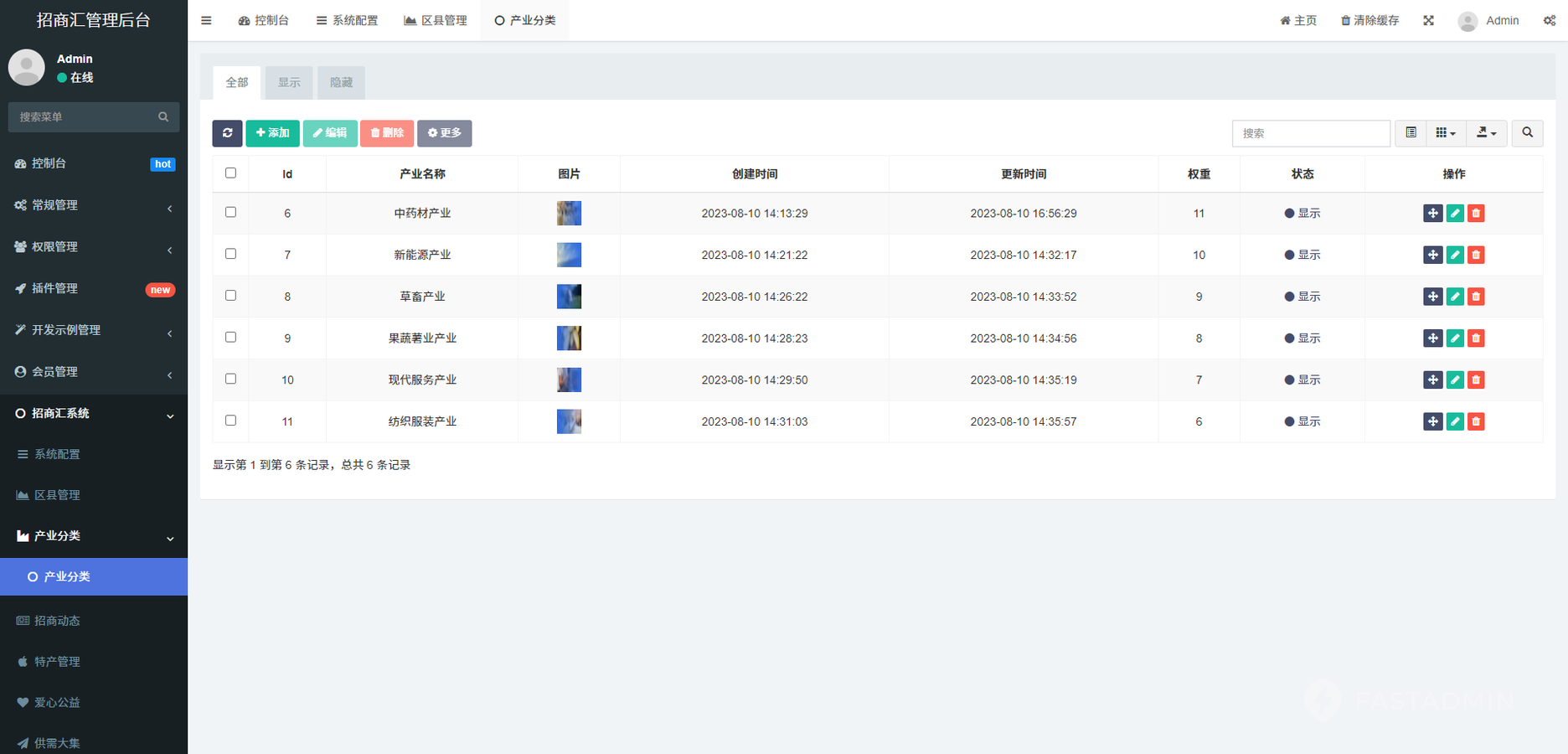Click the fullscreen icon in top bar
Image resolution: width=1568 pixels, height=754 pixels.
click(1428, 21)
